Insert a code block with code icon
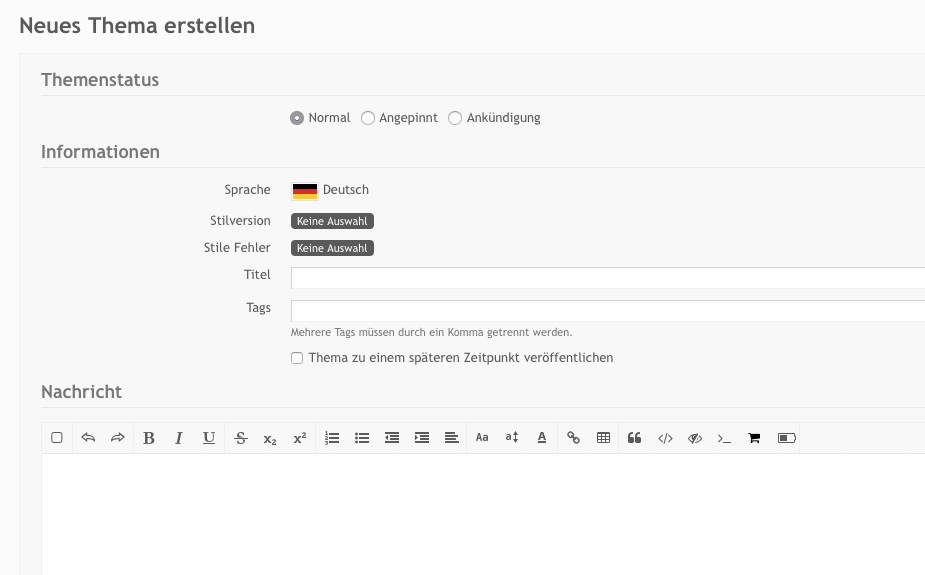Screen dimensions: 925x575 665,438
